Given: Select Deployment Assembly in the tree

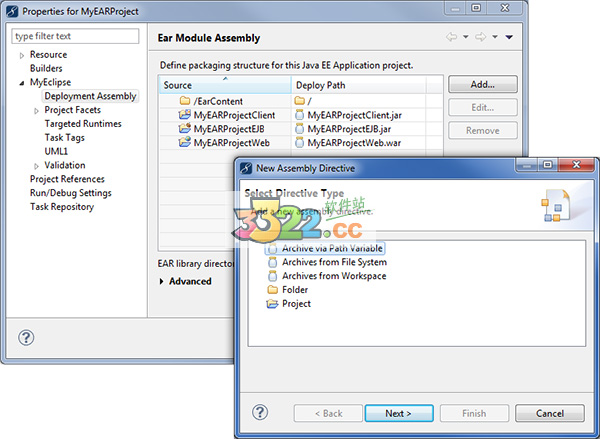Looking at the screenshot, I should (90, 96).
